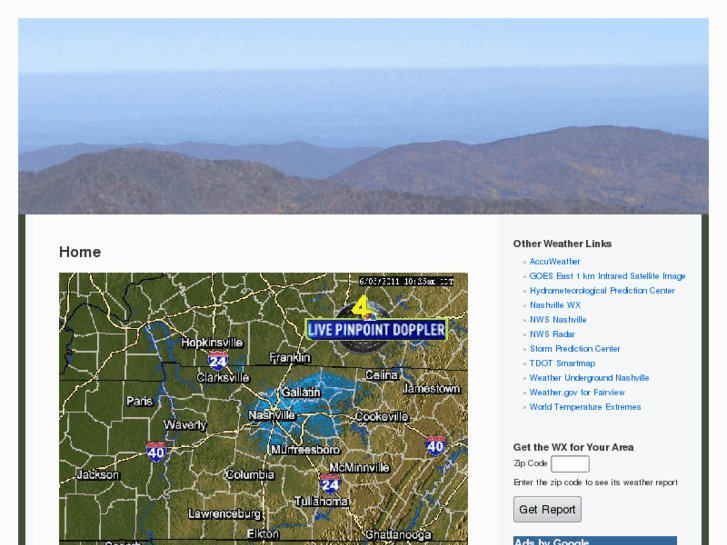This screenshot has width=727, height=545.
Task: Open the AccuWeather link
Action: pyautogui.click(x=555, y=262)
